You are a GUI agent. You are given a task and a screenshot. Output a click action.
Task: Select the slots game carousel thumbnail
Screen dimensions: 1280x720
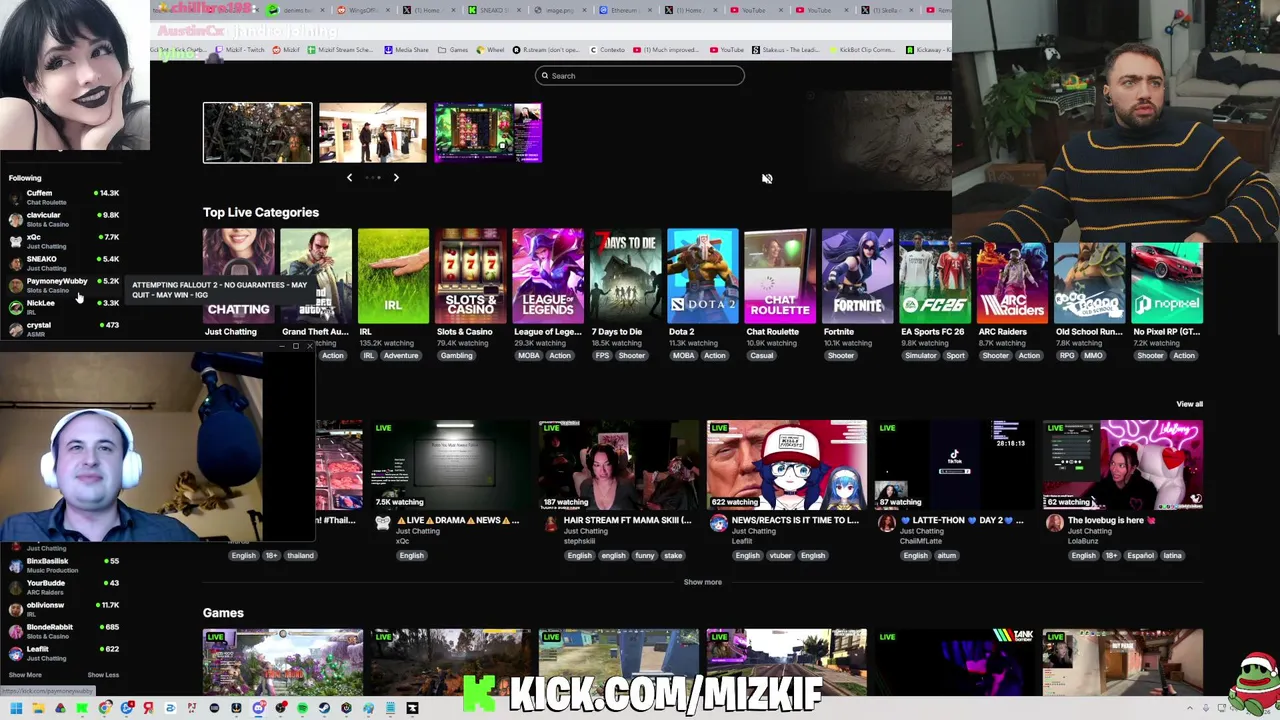(488, 132)
